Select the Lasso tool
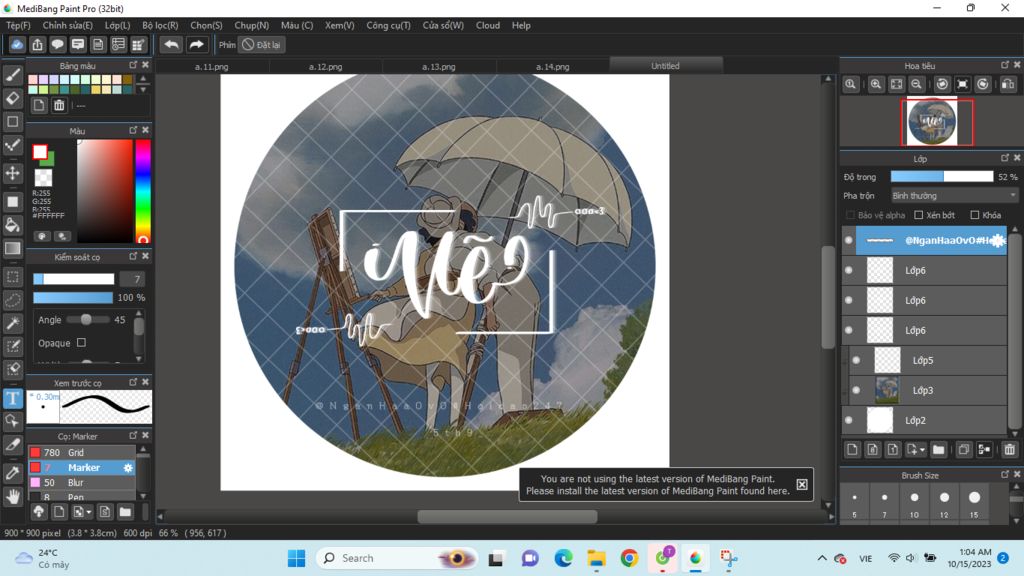This screenshot has height=576, width=1024. pyautogui.click(x=12, y=300)
